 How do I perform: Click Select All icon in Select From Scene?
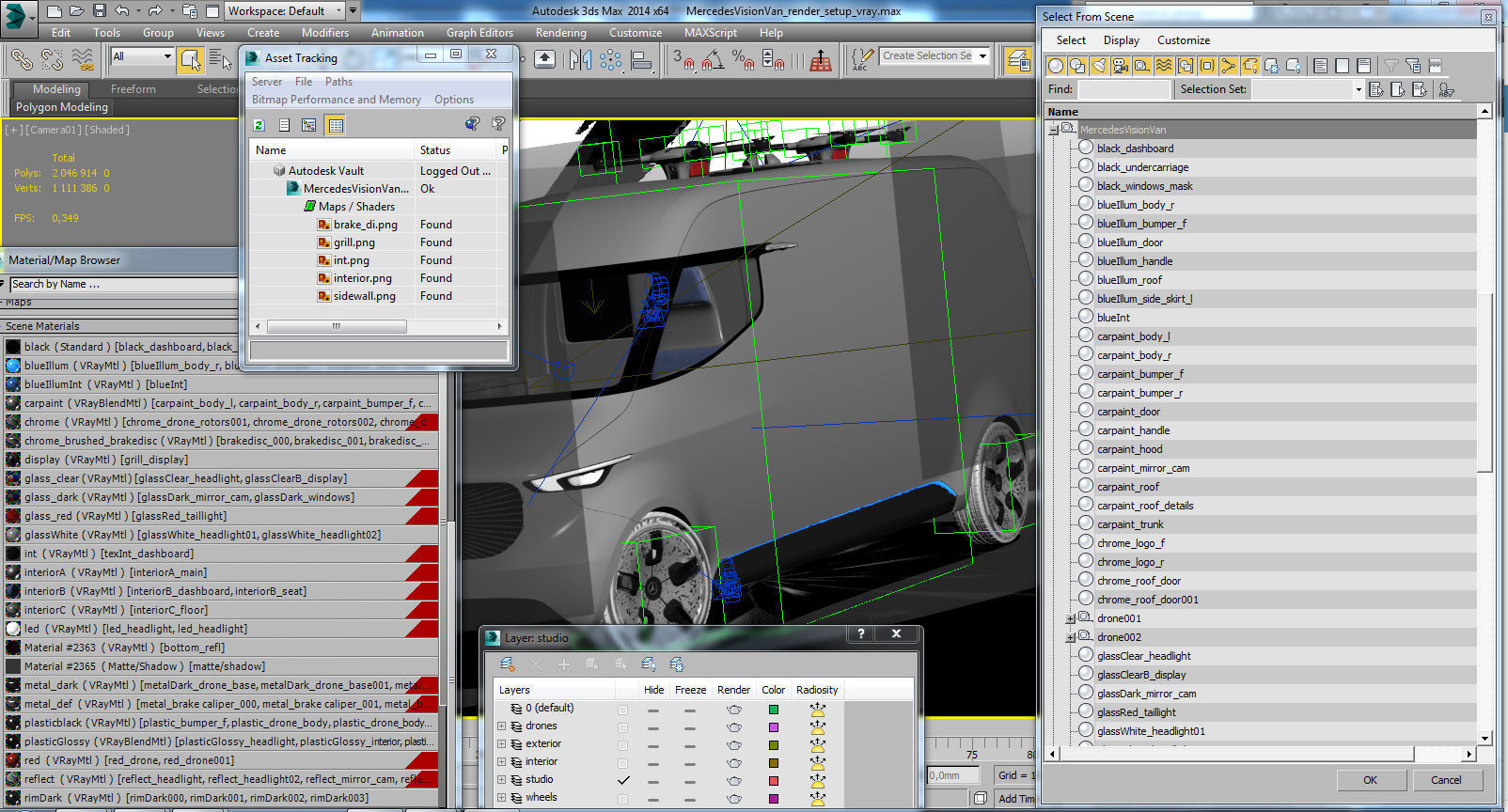click(1321, 66)
